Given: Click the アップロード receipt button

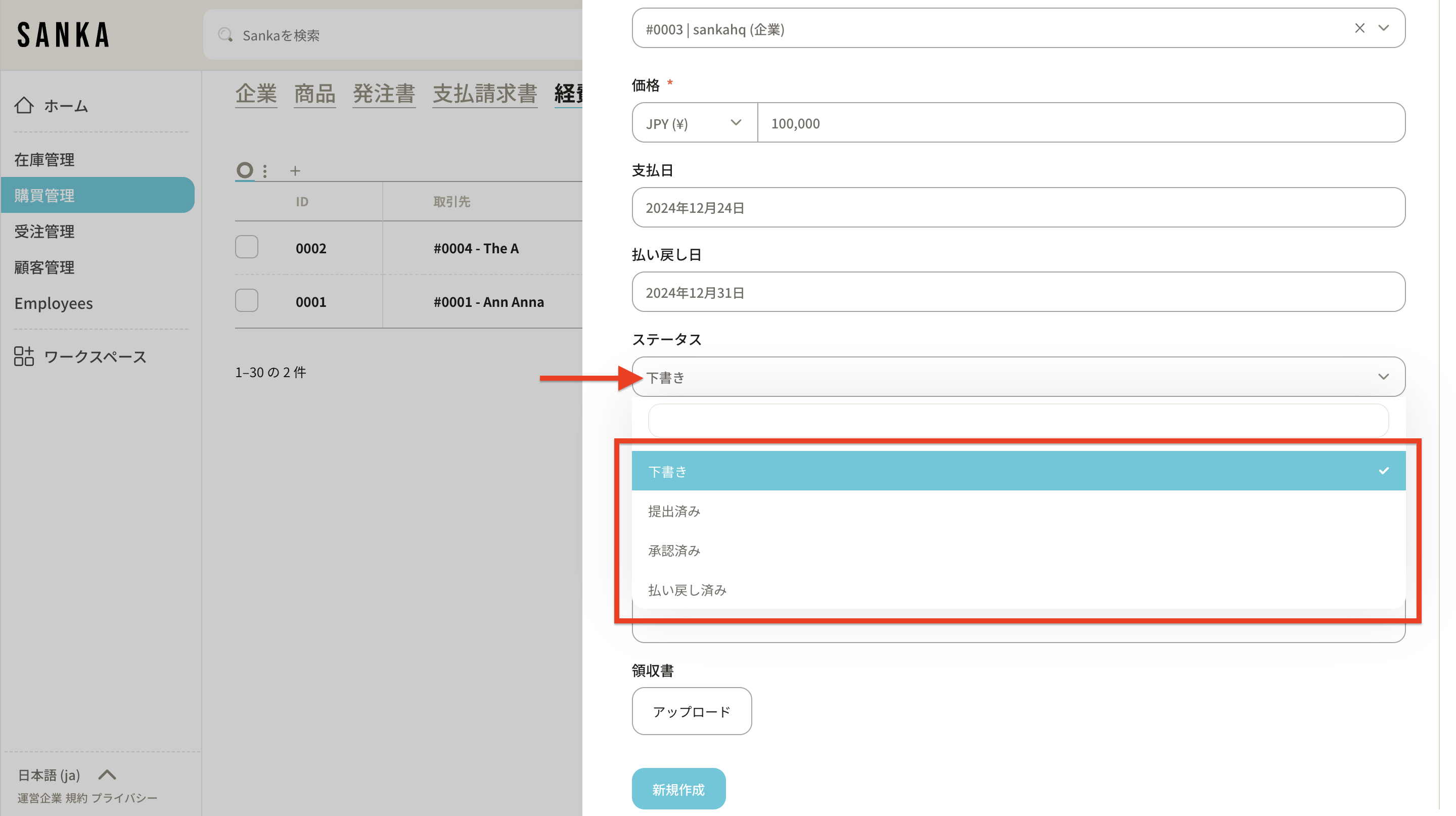Looking at the screenshot, I should click(x=691, y=711).
